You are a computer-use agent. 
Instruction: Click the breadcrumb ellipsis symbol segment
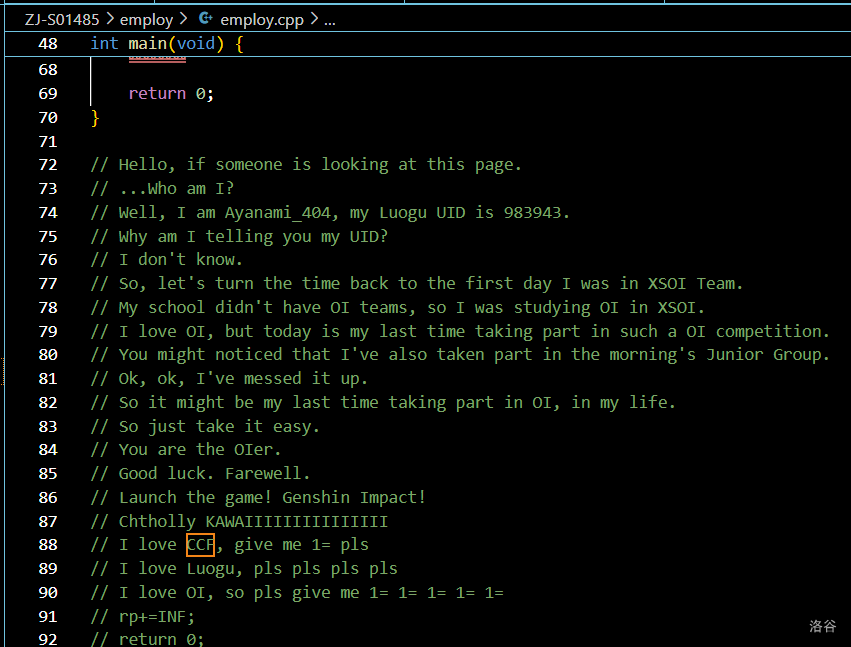point(330,19)
